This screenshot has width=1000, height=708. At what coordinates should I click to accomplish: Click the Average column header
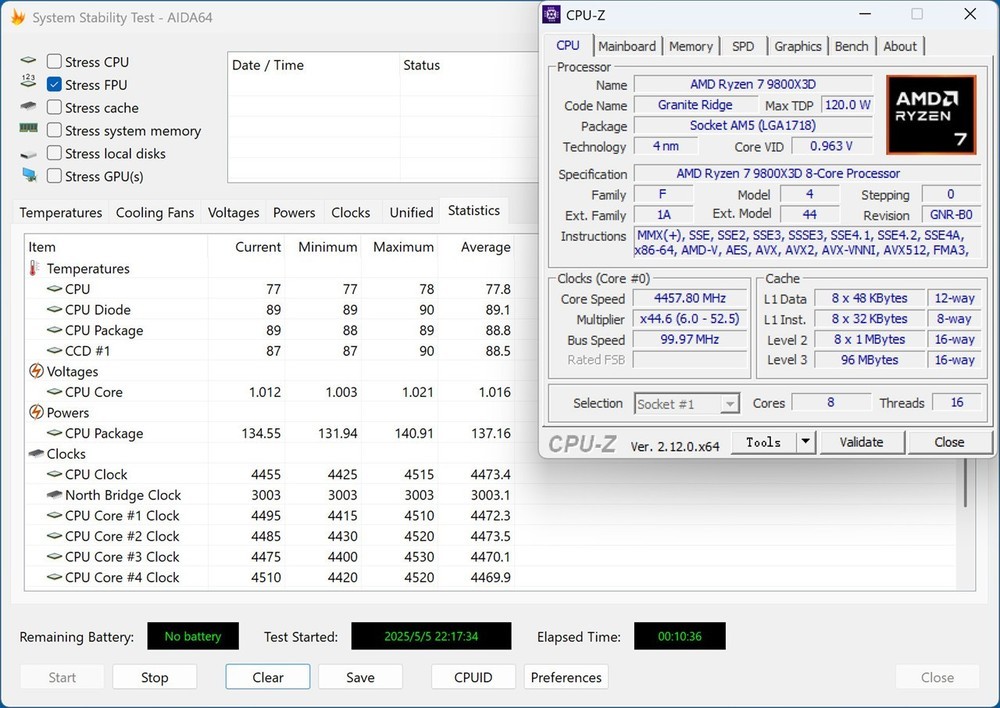[485, 247]
